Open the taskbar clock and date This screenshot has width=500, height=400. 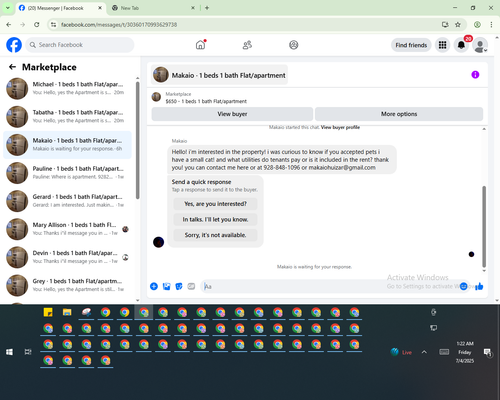(465, 352)
